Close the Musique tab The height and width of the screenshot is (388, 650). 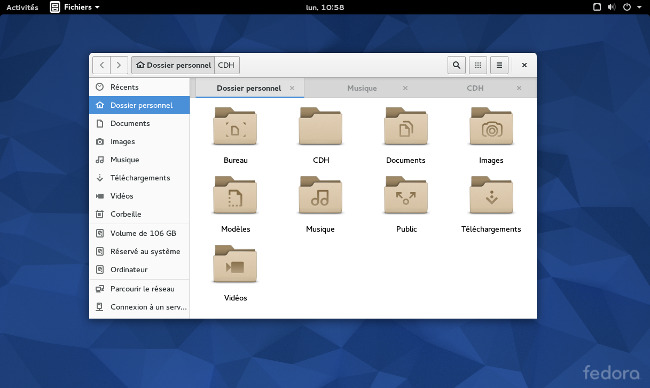pyautogui.click(x=405, y=88)
